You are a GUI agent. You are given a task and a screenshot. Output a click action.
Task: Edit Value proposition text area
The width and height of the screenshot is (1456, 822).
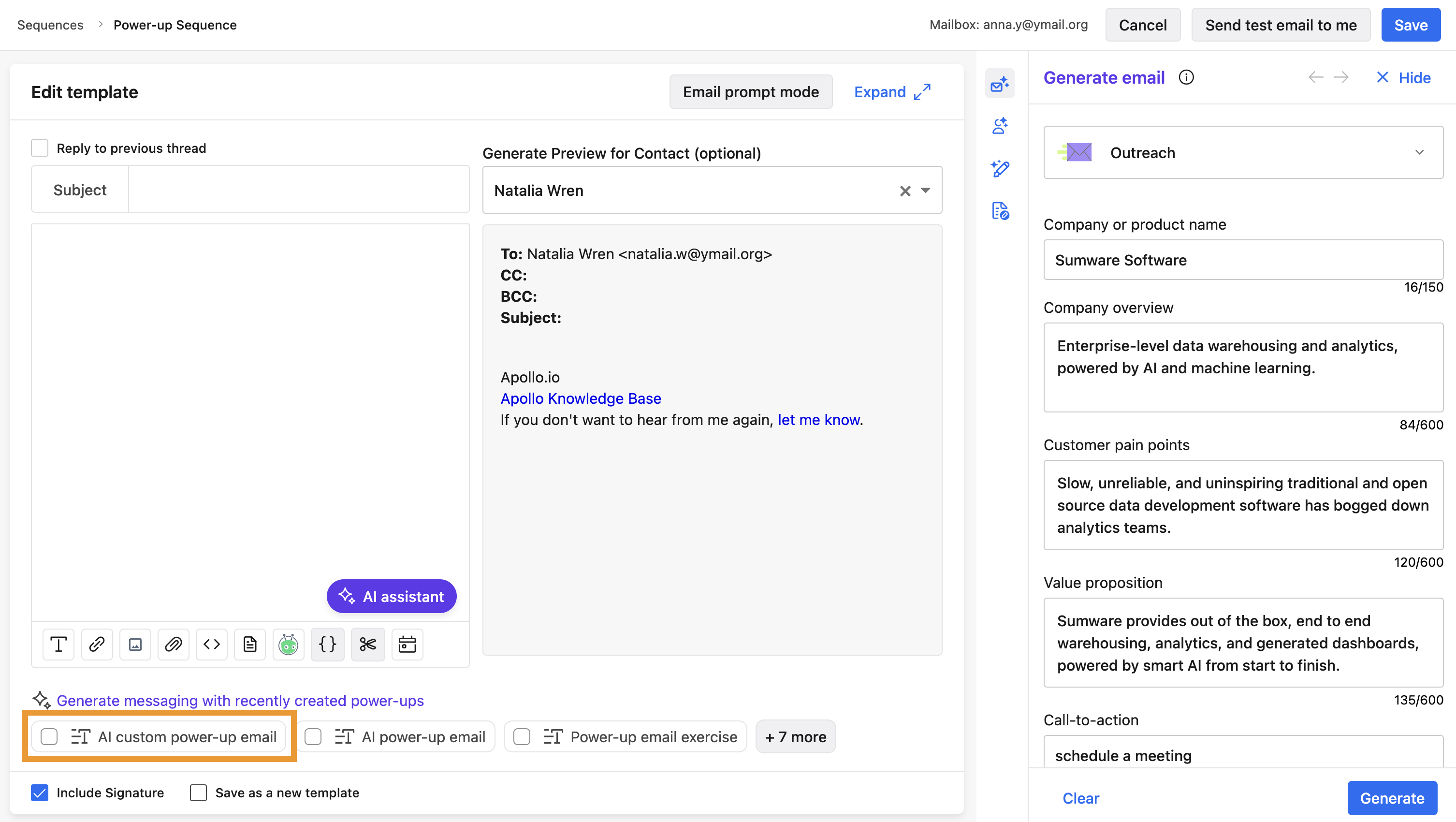(x=1243, y=642)
